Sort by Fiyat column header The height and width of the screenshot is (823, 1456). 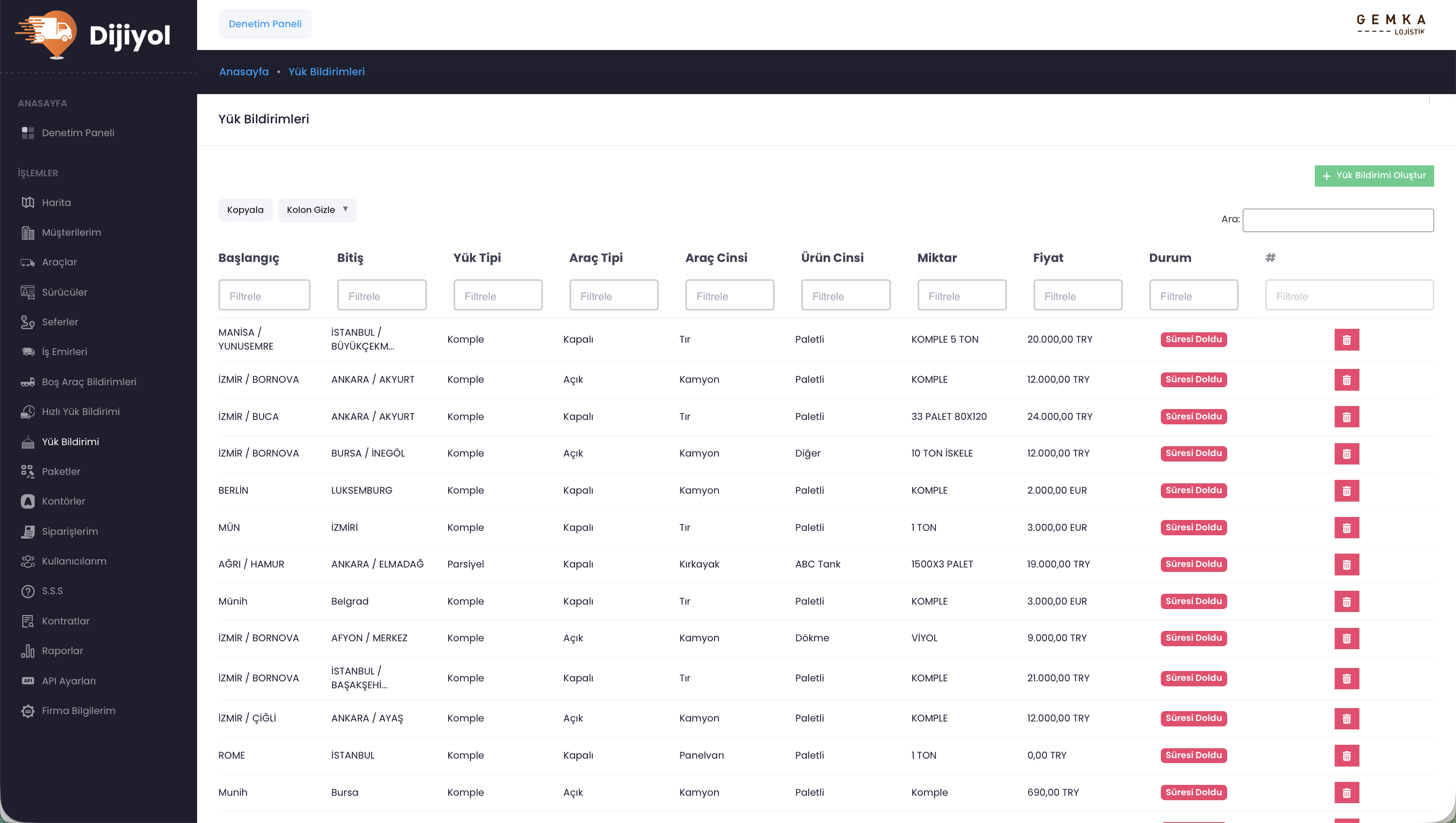pos(1048,258)
